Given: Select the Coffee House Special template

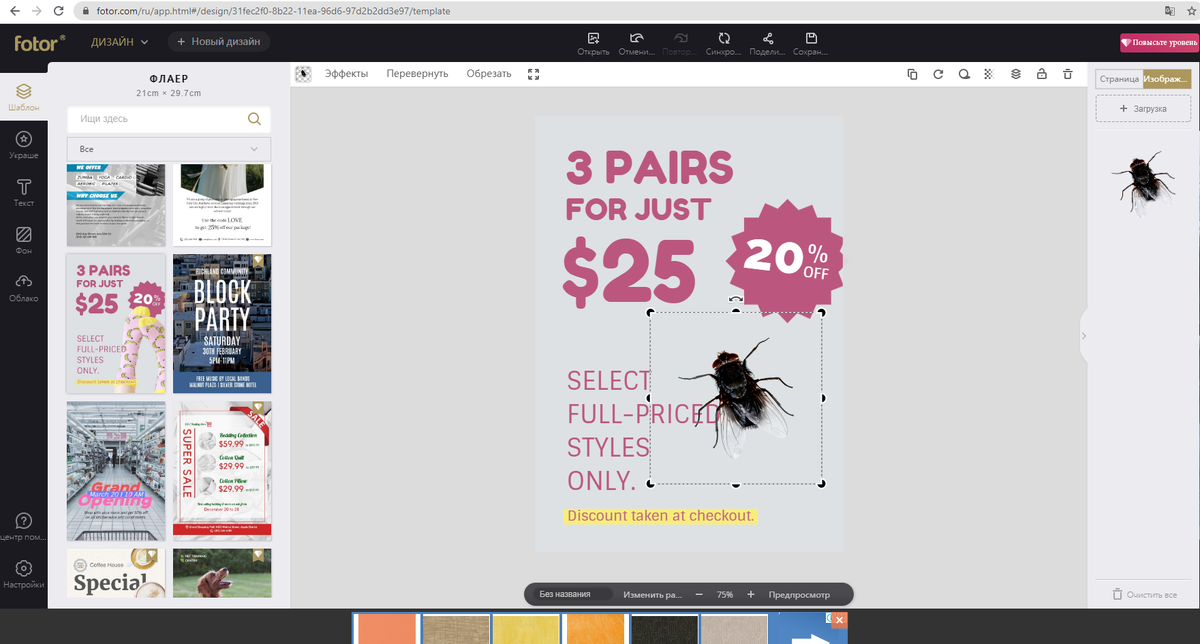Looking at the screenshot, I should pos(116,573).
